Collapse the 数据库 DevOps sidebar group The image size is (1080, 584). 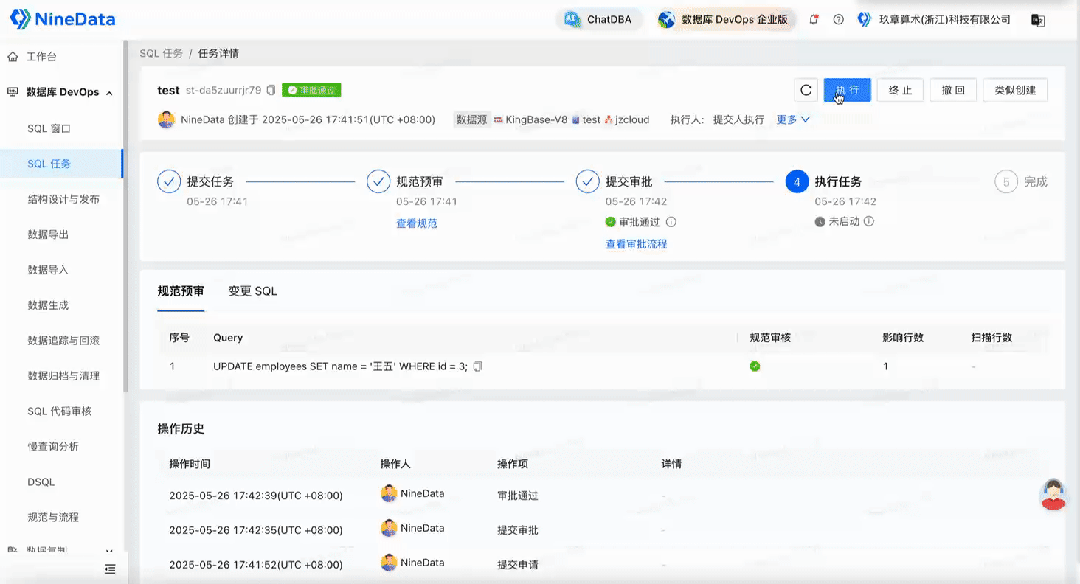tap(109, 92)
